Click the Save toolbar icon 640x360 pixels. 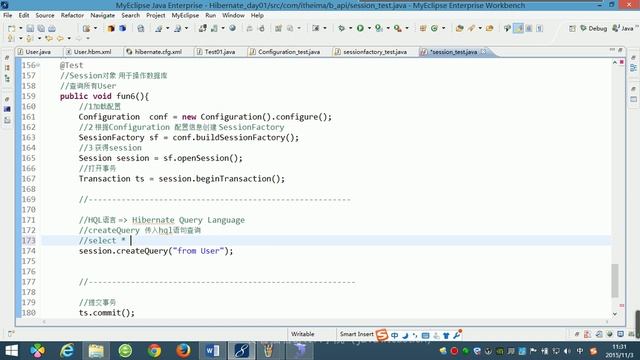[x=30, y=29]
